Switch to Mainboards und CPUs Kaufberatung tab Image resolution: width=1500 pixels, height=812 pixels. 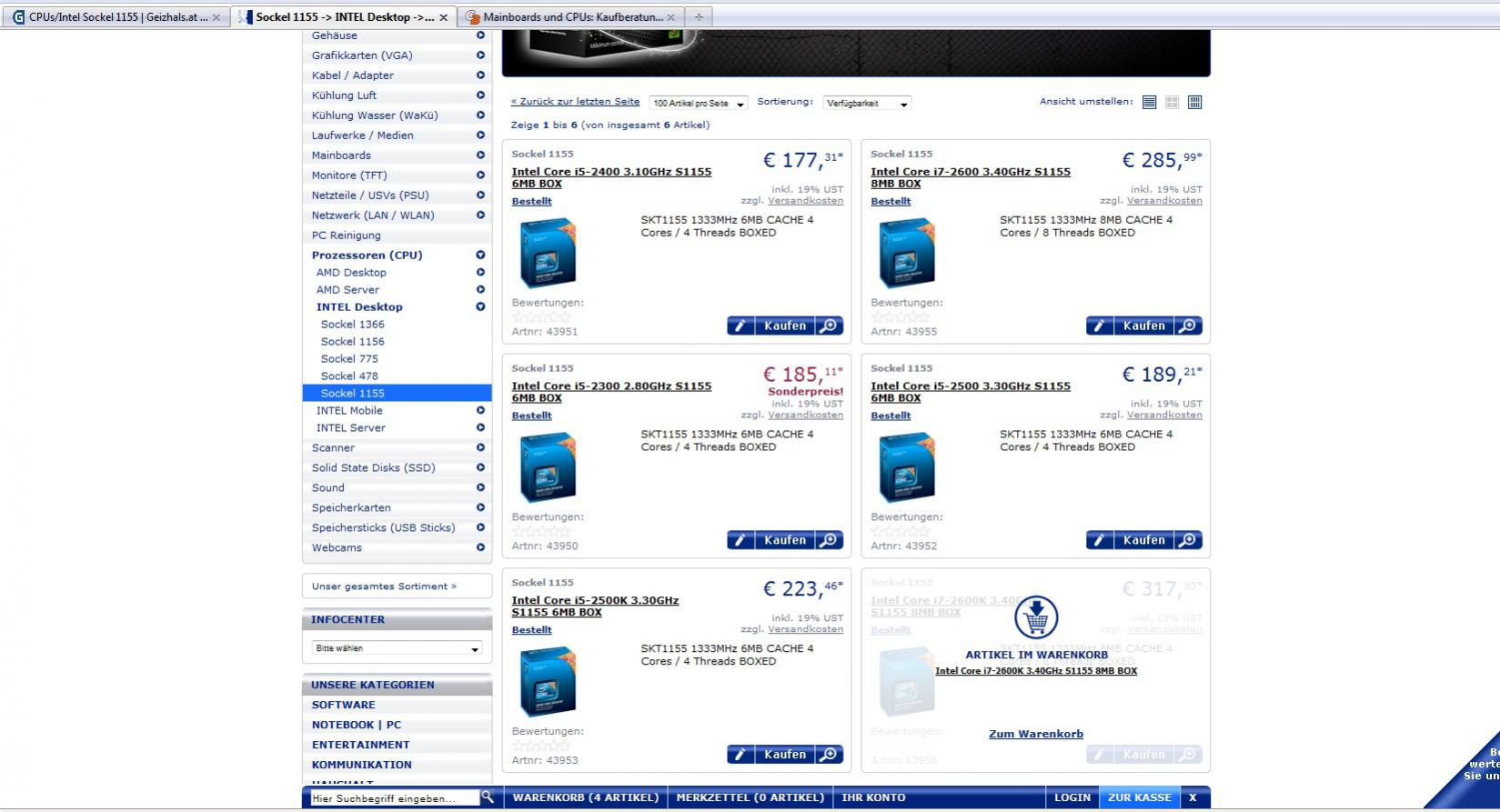(x=571, y=17)
